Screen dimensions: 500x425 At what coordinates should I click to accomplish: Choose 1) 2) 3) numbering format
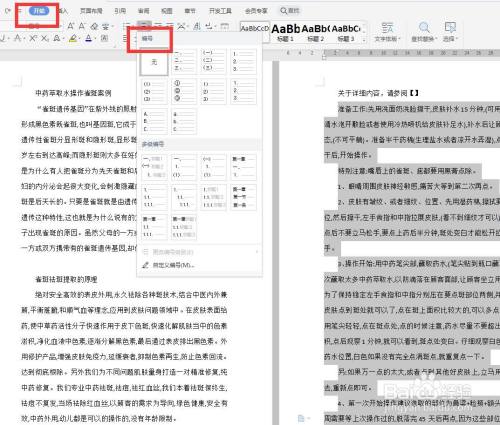[x=213, y=92]
